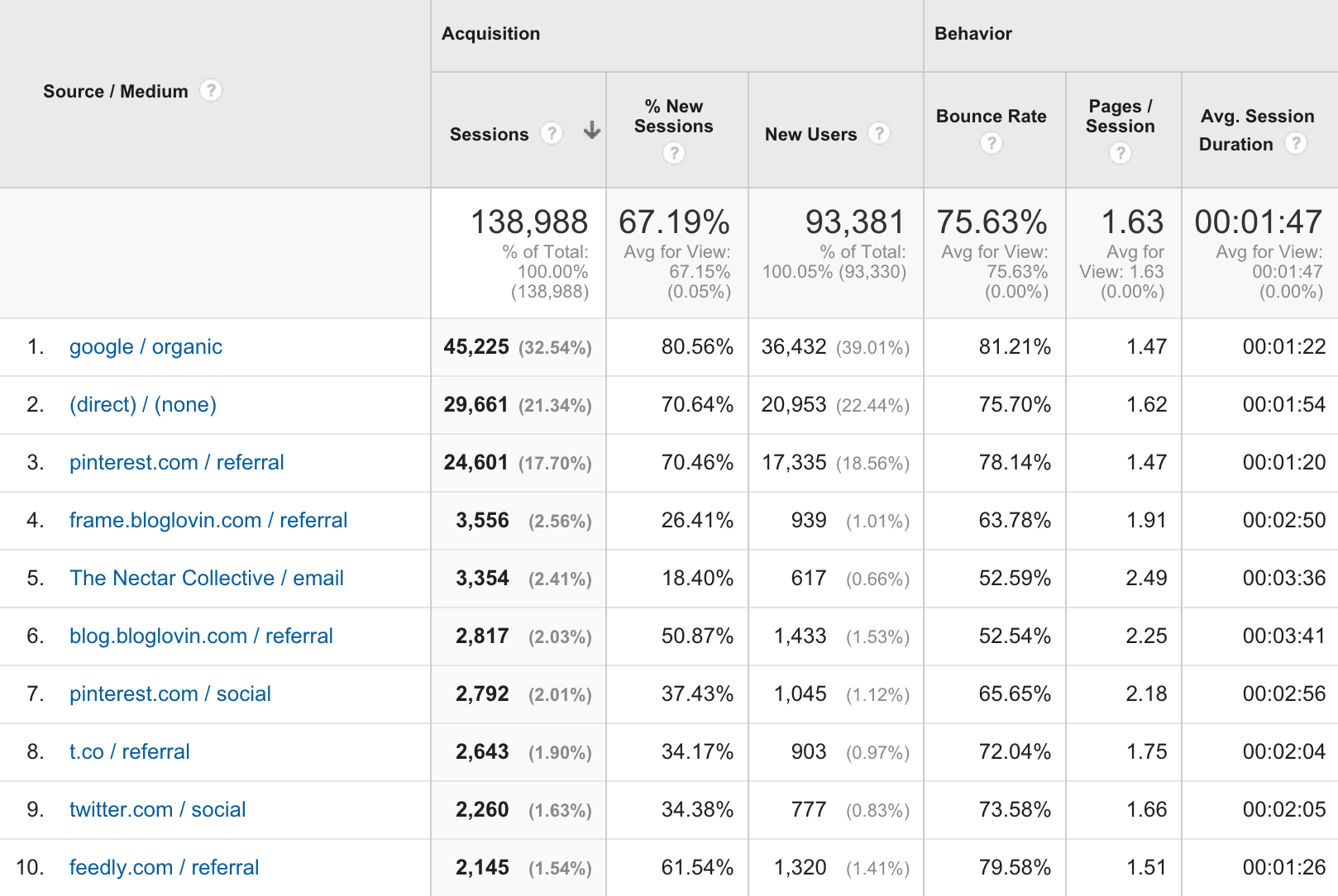Open the google / organic source link

(x=146, y=347)
